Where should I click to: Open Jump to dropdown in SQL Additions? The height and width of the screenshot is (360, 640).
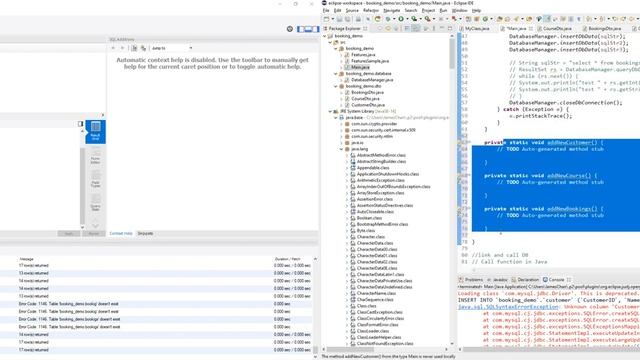click(171, 48)
